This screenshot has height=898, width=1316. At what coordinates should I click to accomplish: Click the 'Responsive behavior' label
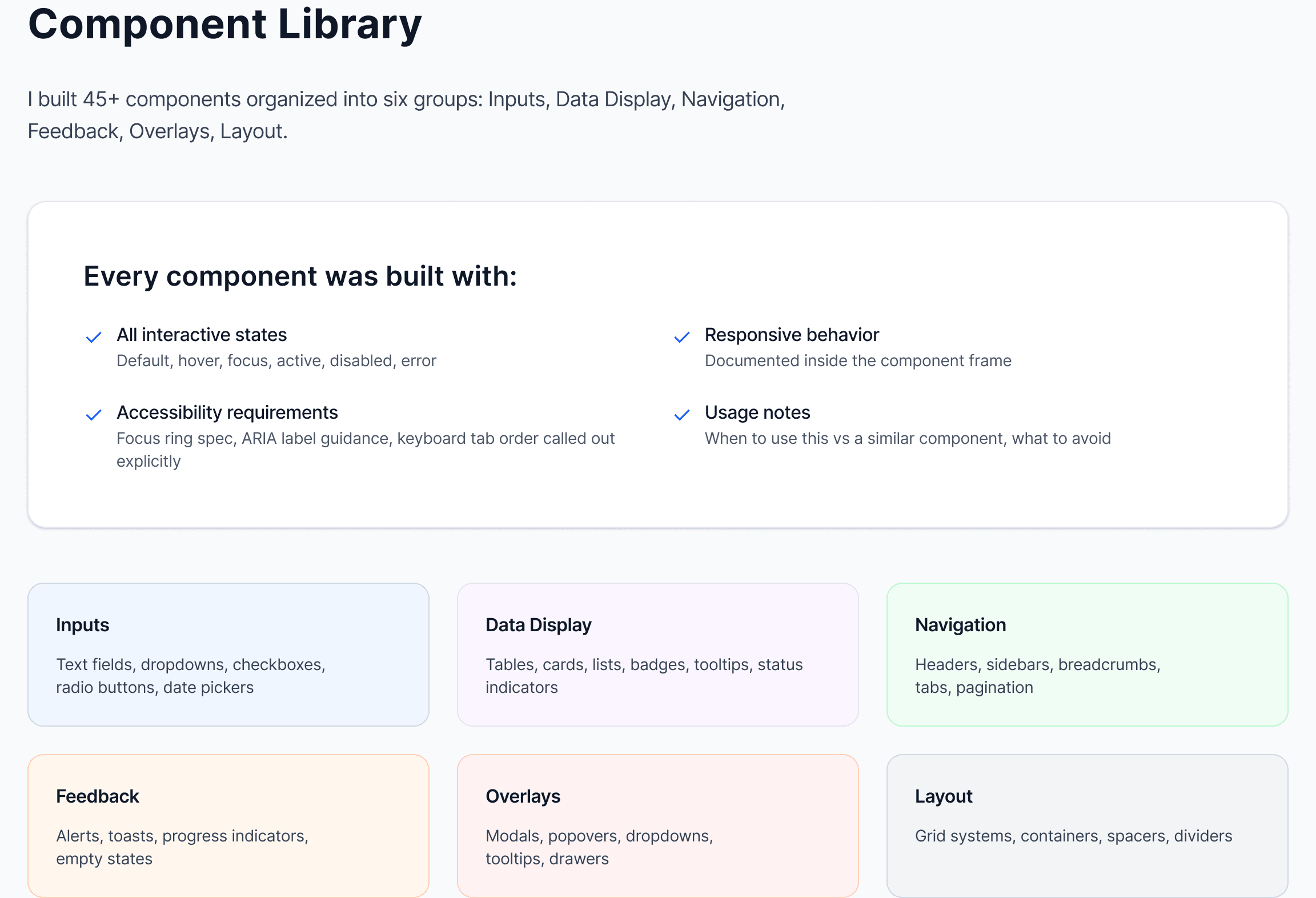point(792,335)
